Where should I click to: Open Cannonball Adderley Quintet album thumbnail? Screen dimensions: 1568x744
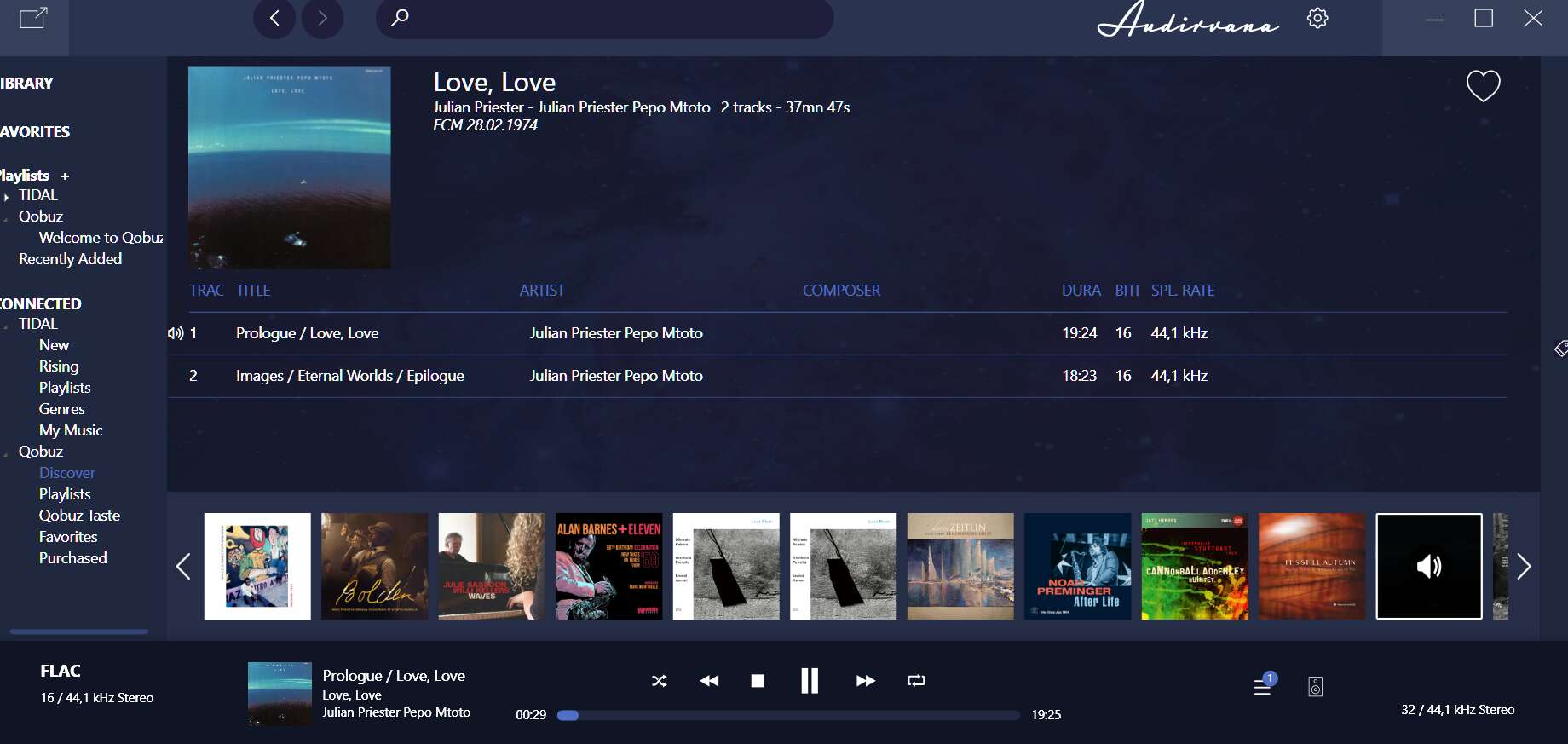[x=1195, y=566]
